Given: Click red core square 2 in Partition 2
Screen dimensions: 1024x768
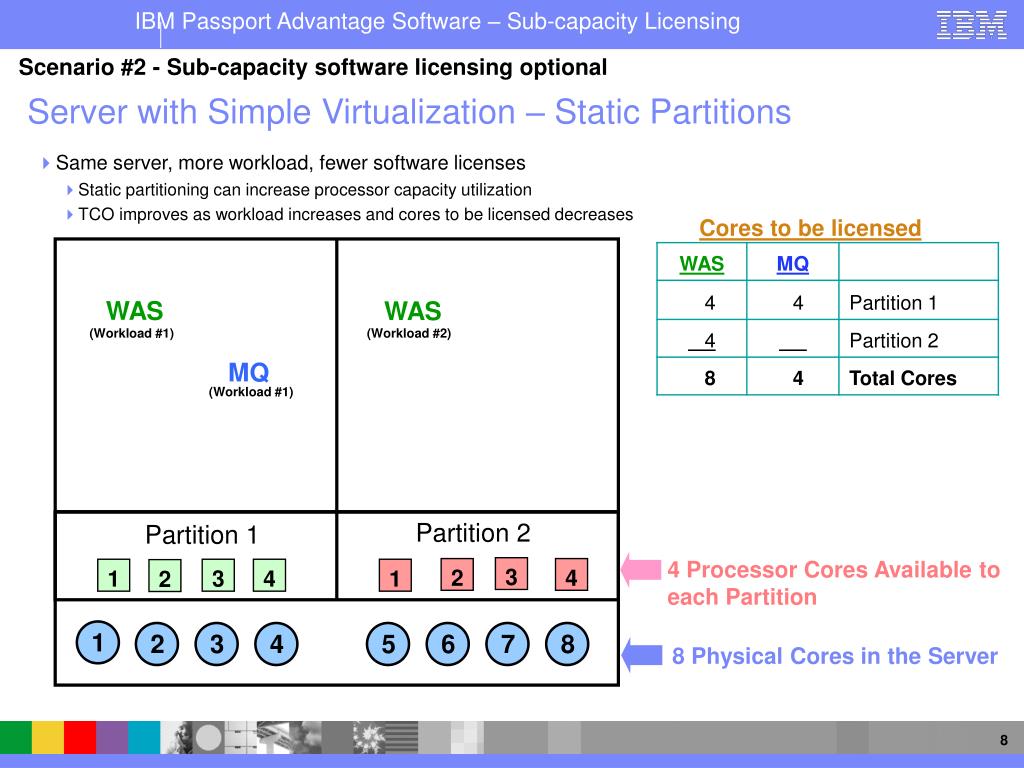Looking at the screenshot, I should pos(457,574).
